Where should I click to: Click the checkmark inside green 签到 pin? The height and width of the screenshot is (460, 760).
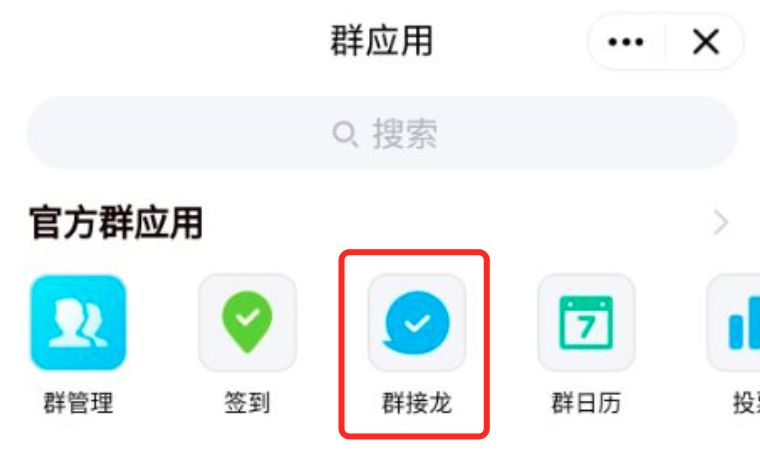click(248, 318)
